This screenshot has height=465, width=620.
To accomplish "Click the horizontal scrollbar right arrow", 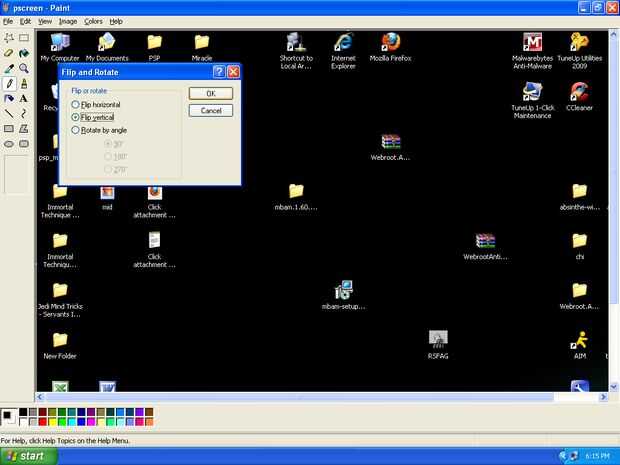I will coord(603,397).
